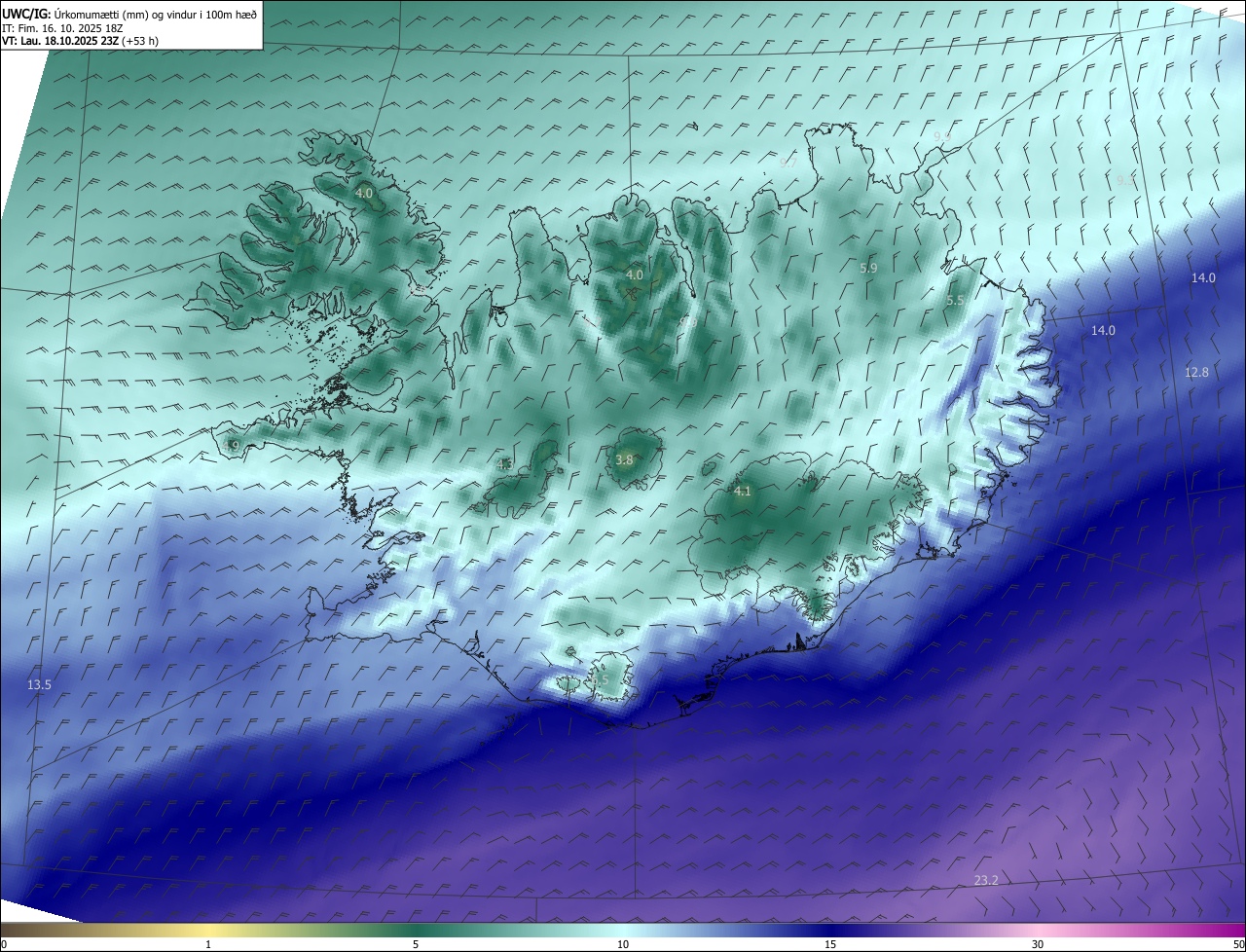This screenshot has width=1246, height=952.
Task: Click the 13.5 value label
Action: 39,685
